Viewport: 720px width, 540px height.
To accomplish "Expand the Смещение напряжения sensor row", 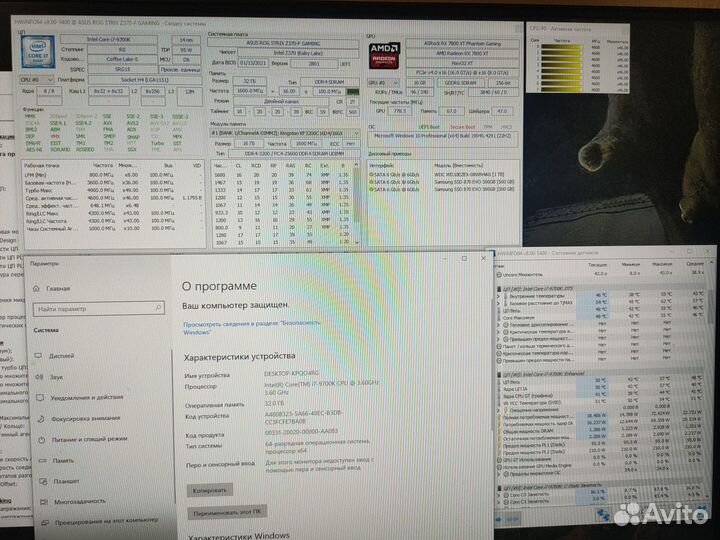I will [499, 410].
